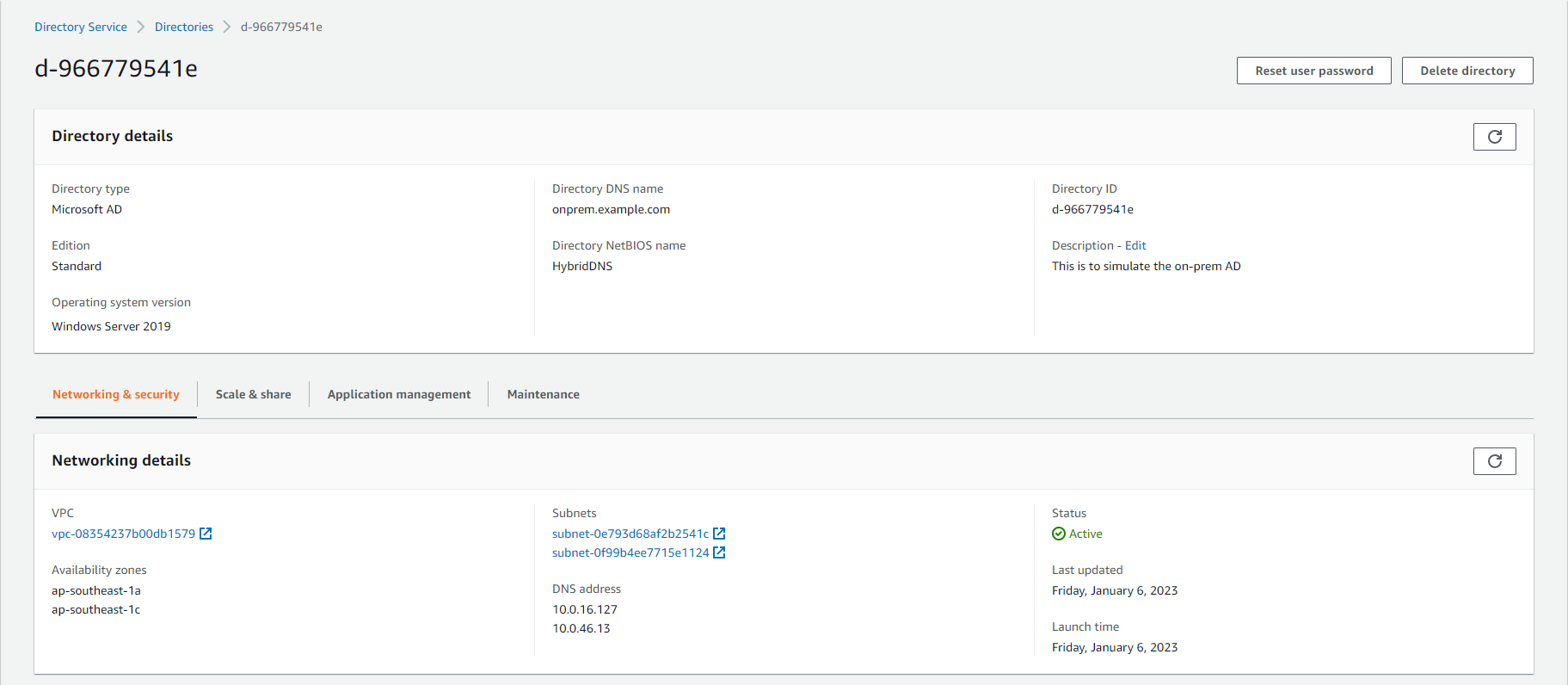Screen dimensions: 1568x685
Task: Click availability zone ap-southeast-1c
Action: pyautogui.click(x=96, y=609)
